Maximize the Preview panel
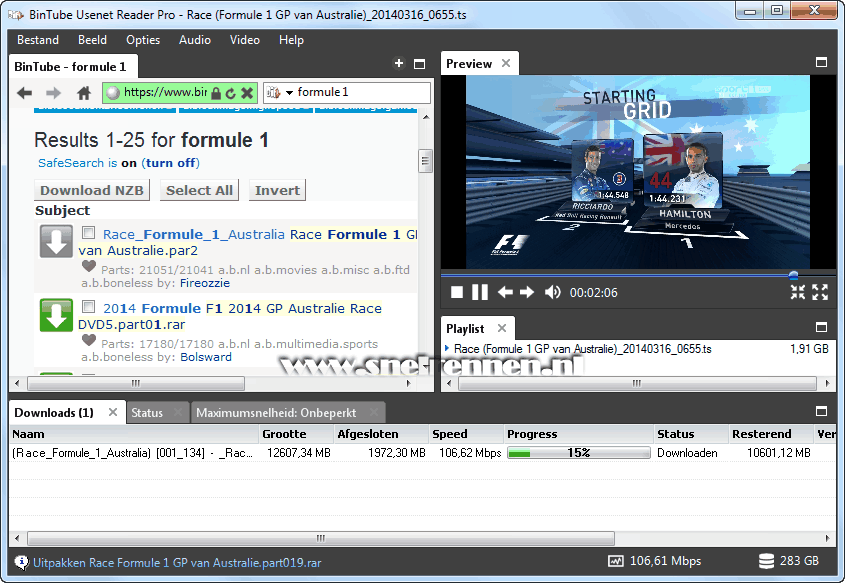 tap(821, 63)
